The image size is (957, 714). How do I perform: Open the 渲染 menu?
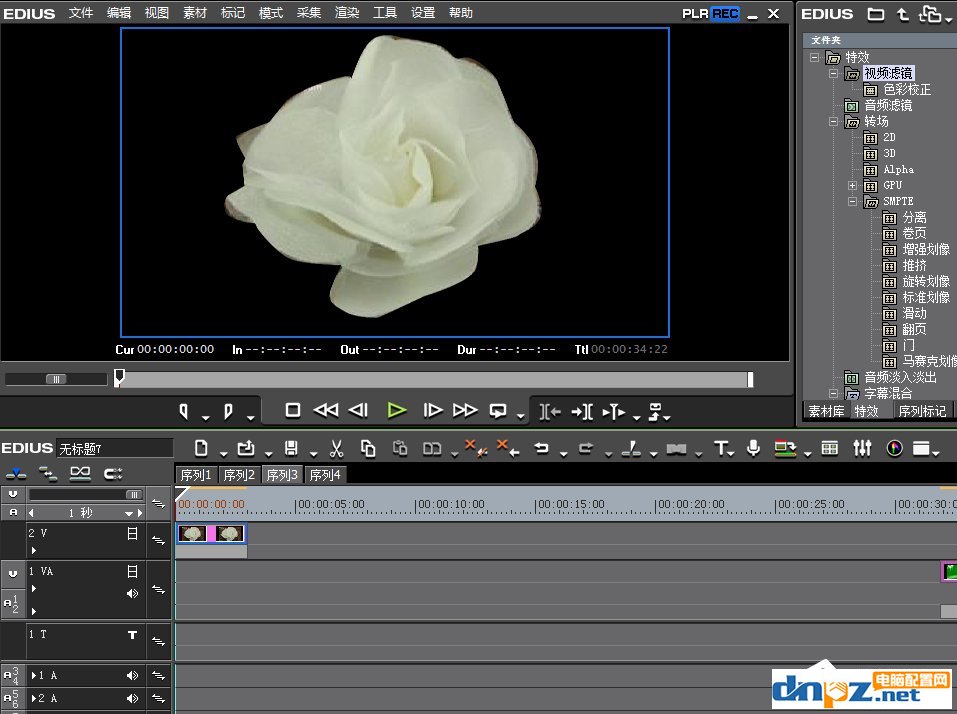[347, 13]
